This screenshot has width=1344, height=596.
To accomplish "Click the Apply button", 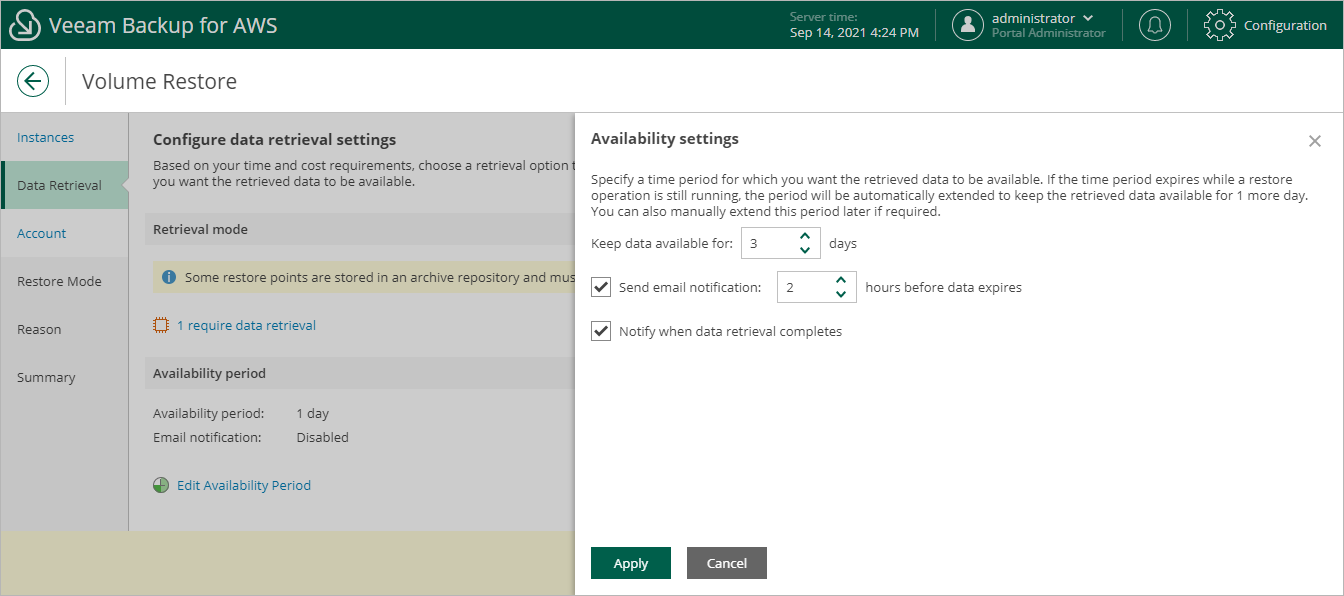I will click(630, 563).
